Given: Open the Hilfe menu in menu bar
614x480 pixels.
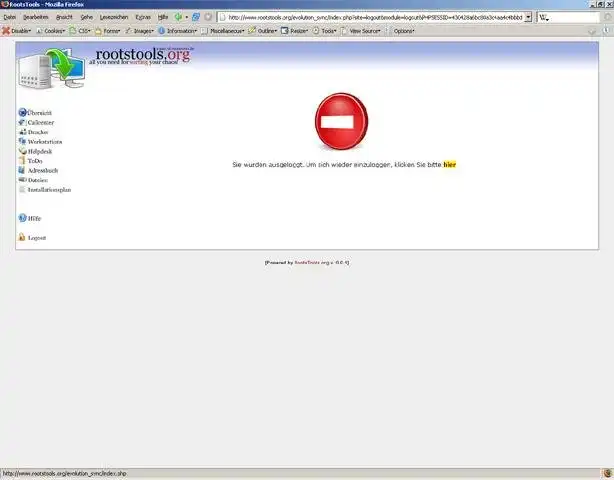Looking at the screenshot, I should click(163, 17).
